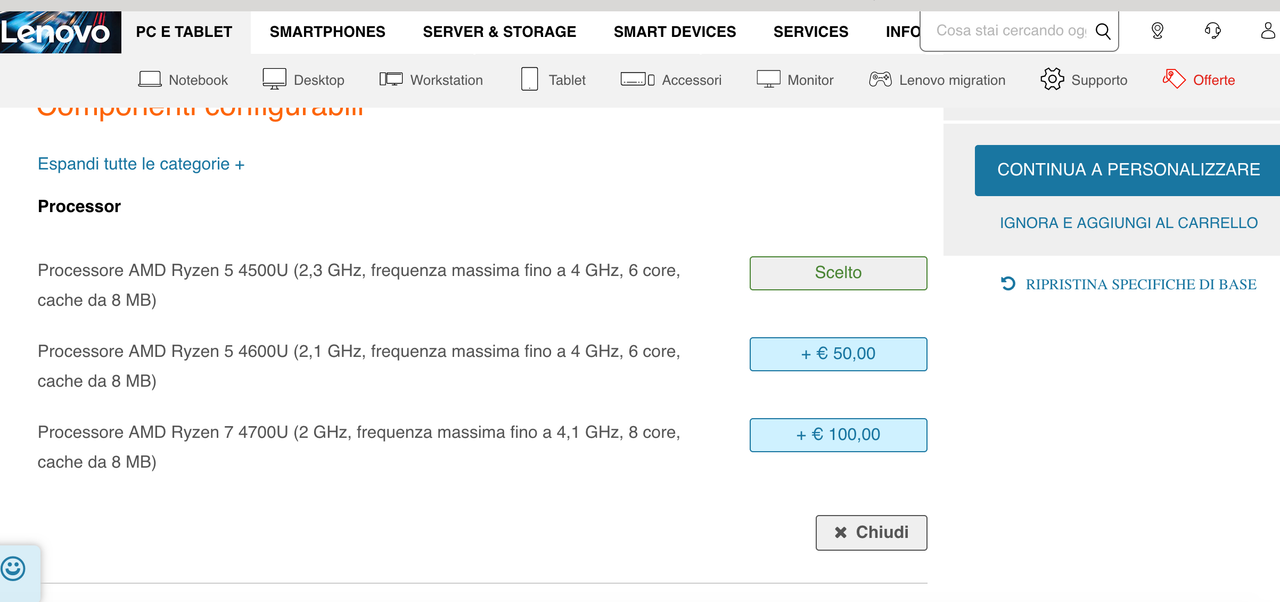Collapse the Processor section heading

point(79,206)
